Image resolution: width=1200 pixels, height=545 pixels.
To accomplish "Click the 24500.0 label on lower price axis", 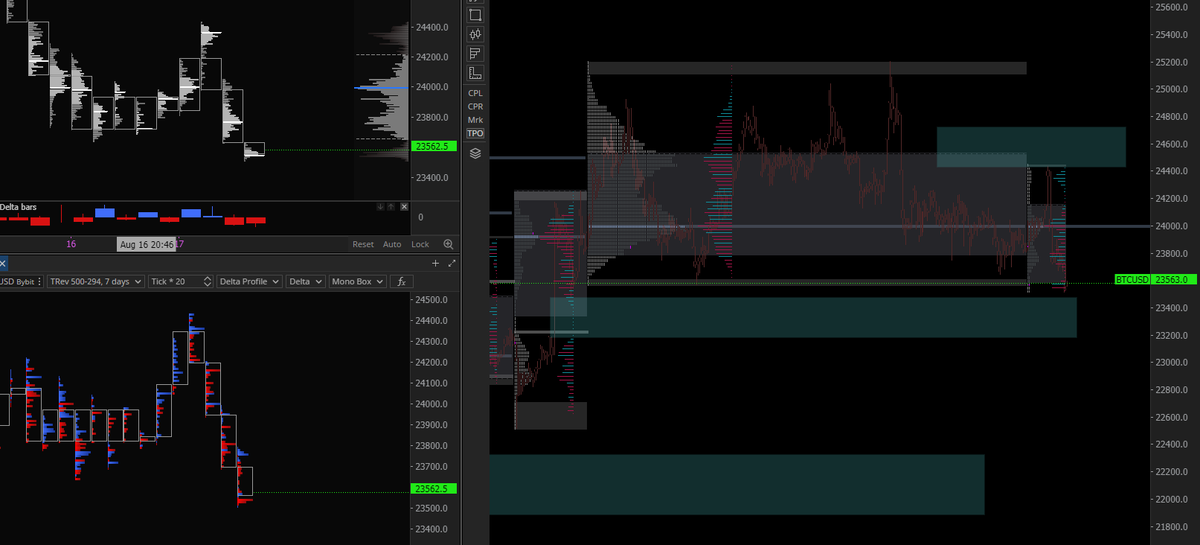I will point(432,300).
